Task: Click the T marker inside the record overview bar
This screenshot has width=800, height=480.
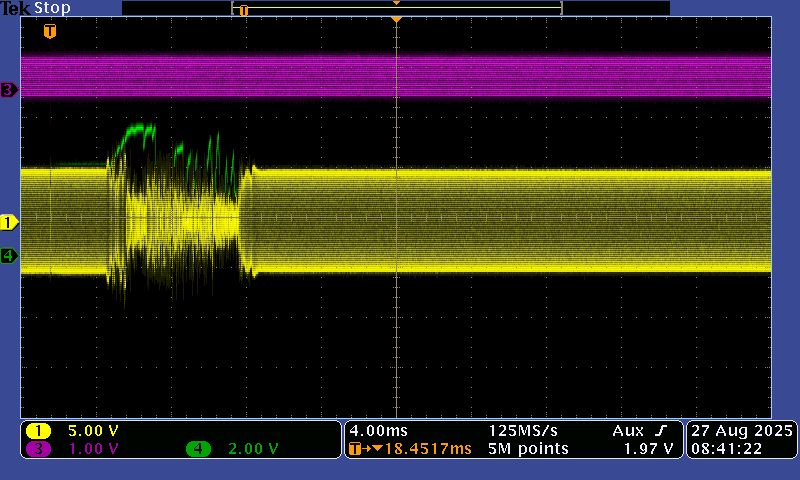Action: click(x=243, y=10)
